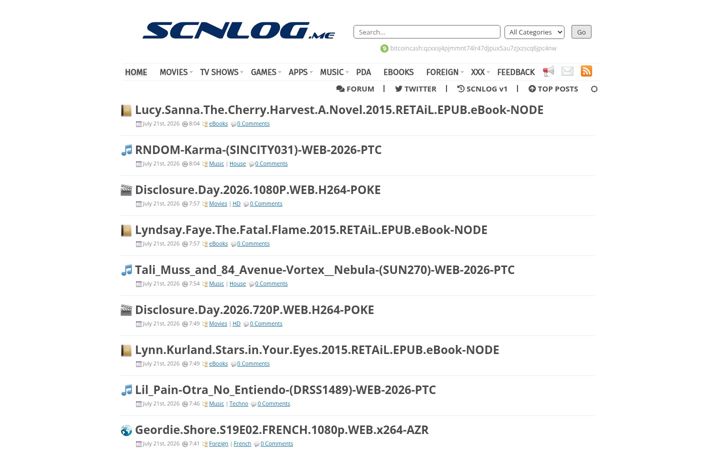Open Lyndsay.Faye.The.Fatal.Flame post title
720x450 pixels.
tap(311, 230)
